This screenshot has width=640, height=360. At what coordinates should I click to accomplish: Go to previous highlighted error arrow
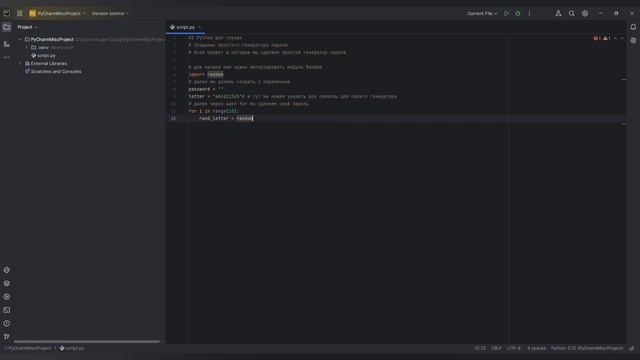tap(616, 38)
